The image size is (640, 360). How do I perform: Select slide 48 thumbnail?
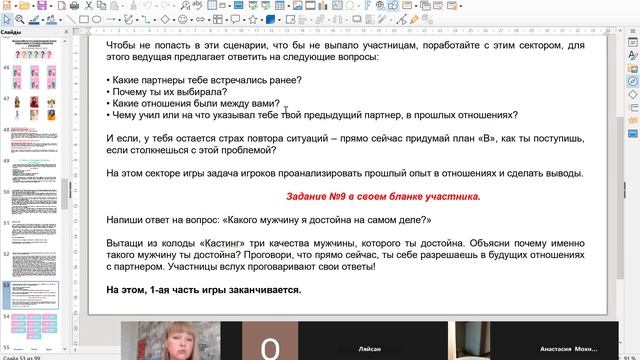pyautogui.click(x=34, y=139)
